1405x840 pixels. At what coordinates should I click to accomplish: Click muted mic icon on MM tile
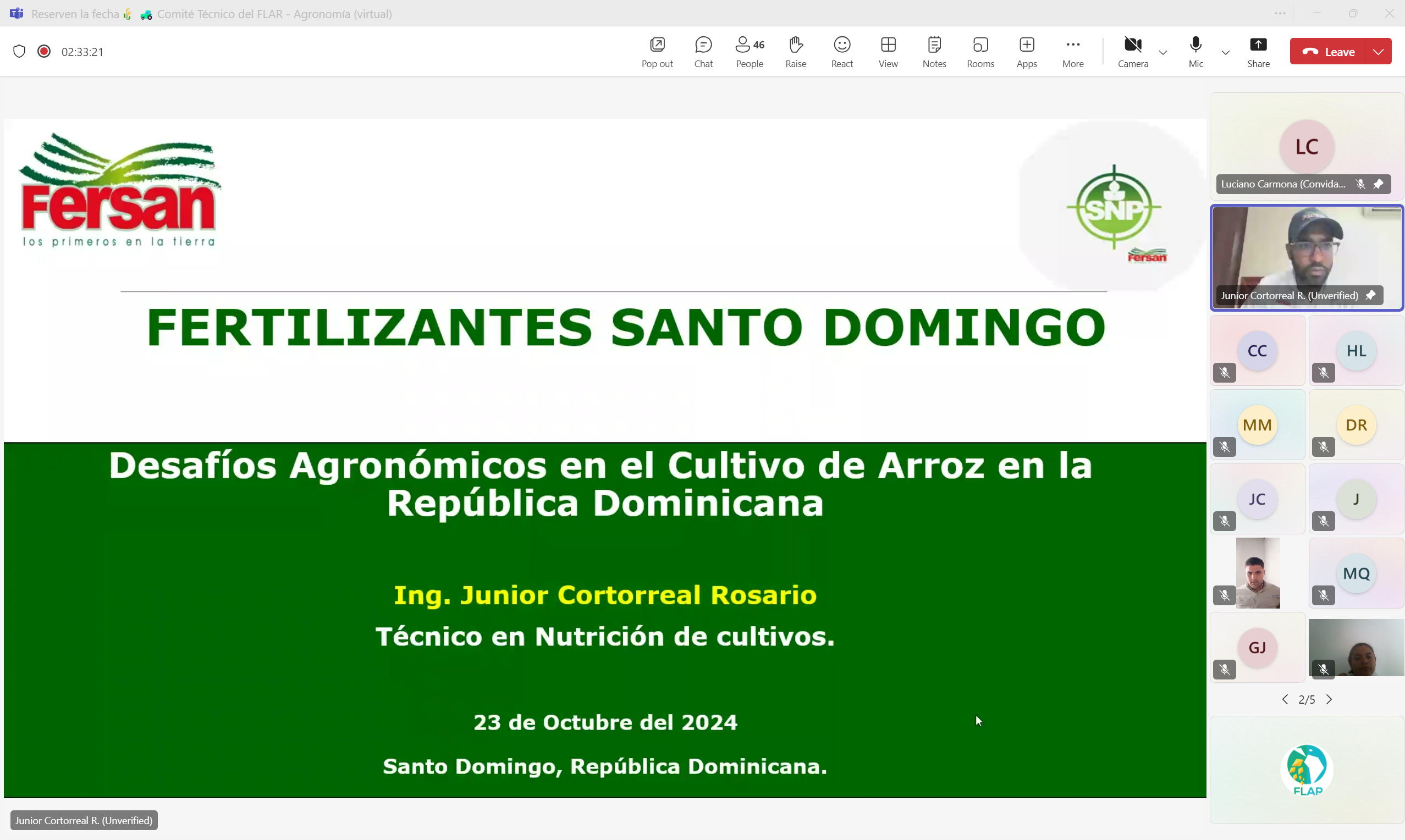[x=1225, y=447]
